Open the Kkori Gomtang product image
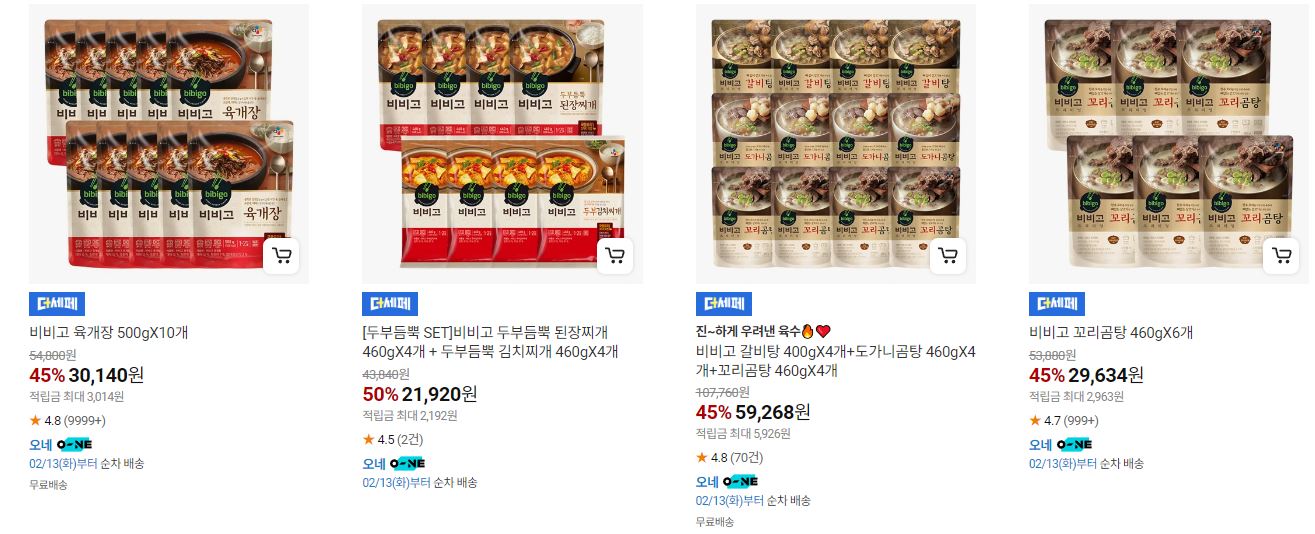1315x534 pixels. pos(1169,144)
